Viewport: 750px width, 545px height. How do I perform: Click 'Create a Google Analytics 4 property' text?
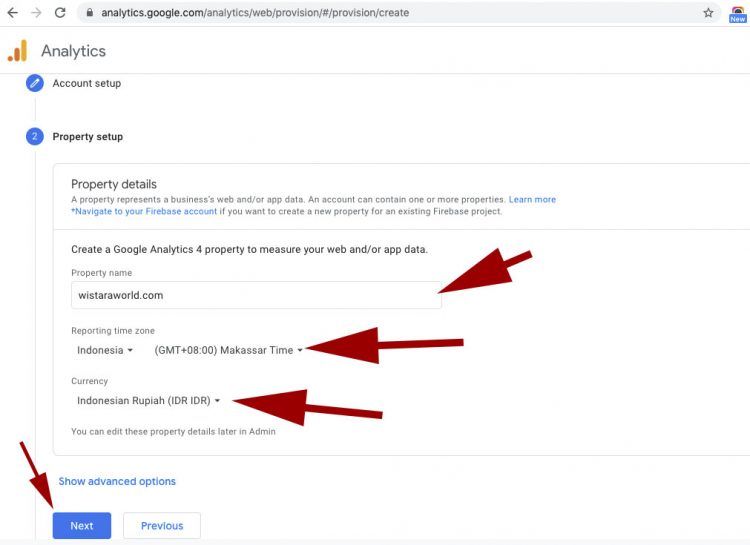coord(249,249)
